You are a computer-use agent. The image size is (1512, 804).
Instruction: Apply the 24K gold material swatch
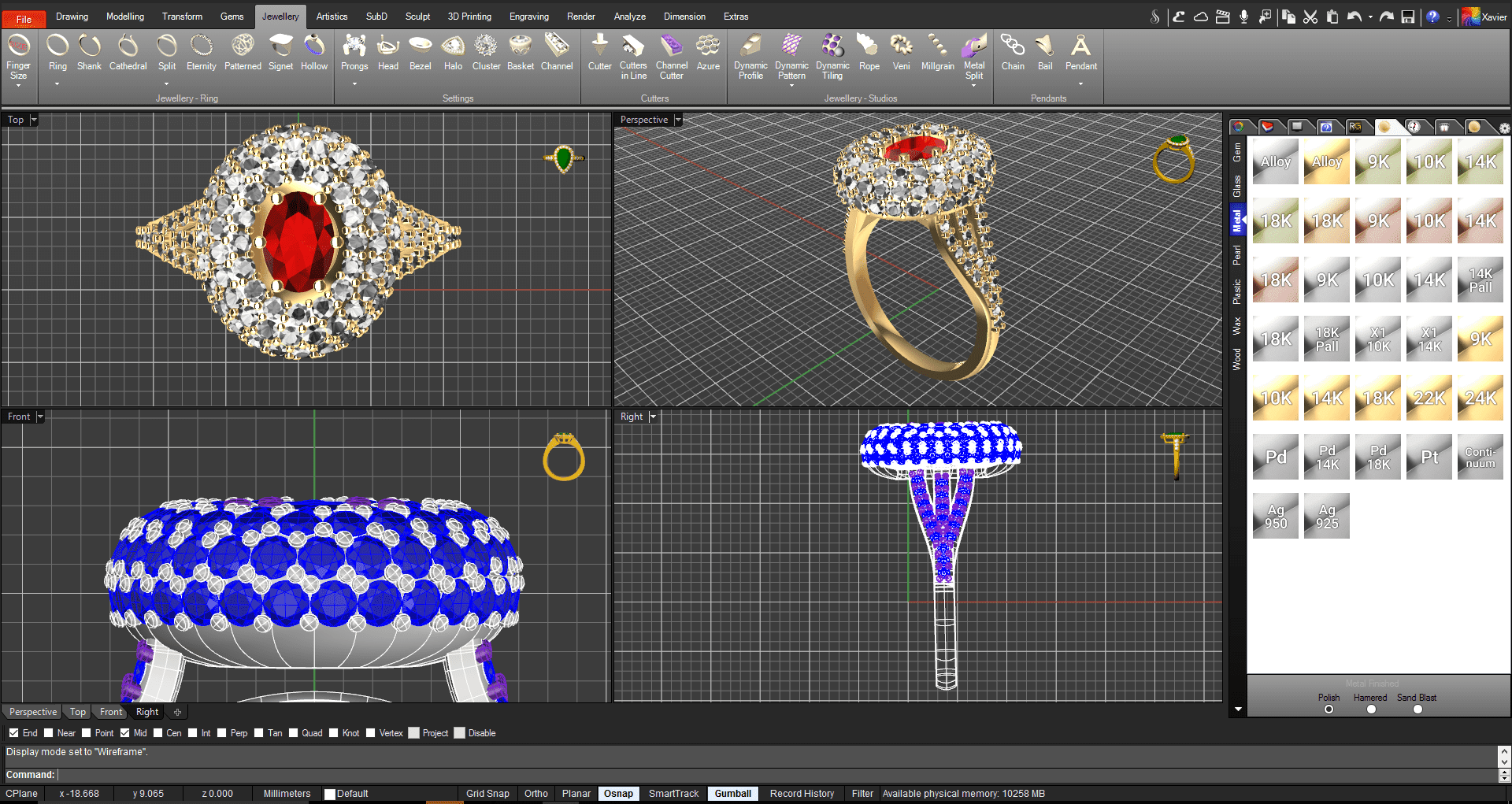pos(1480,398)
